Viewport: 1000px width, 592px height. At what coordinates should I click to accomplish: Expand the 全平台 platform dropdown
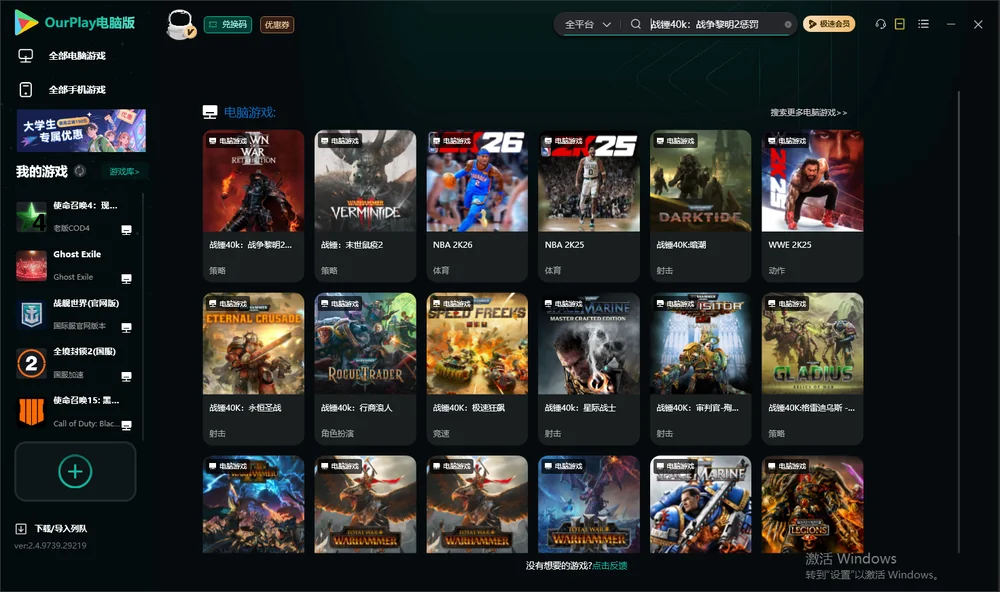coord(587,24)
